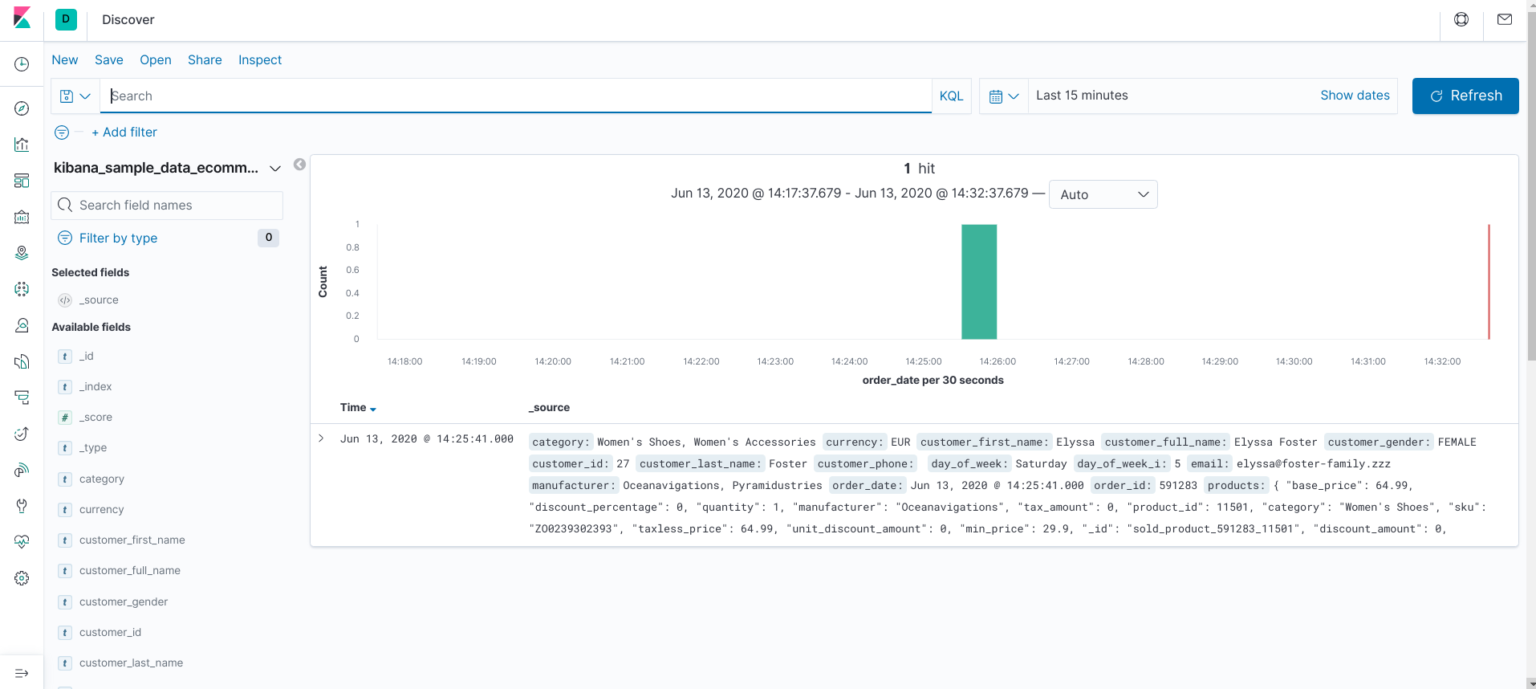1536x689 pixels.
Task: Open the Maps app in the sidebar
Action: (21, 252)
